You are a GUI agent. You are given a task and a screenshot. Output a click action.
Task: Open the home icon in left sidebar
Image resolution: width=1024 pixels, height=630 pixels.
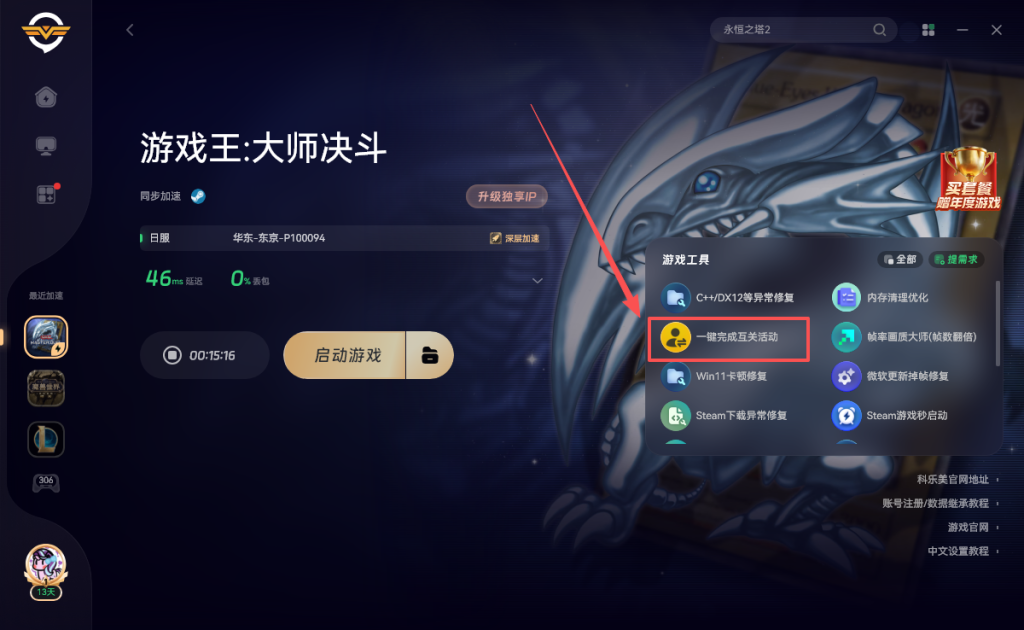pos(46,97)
